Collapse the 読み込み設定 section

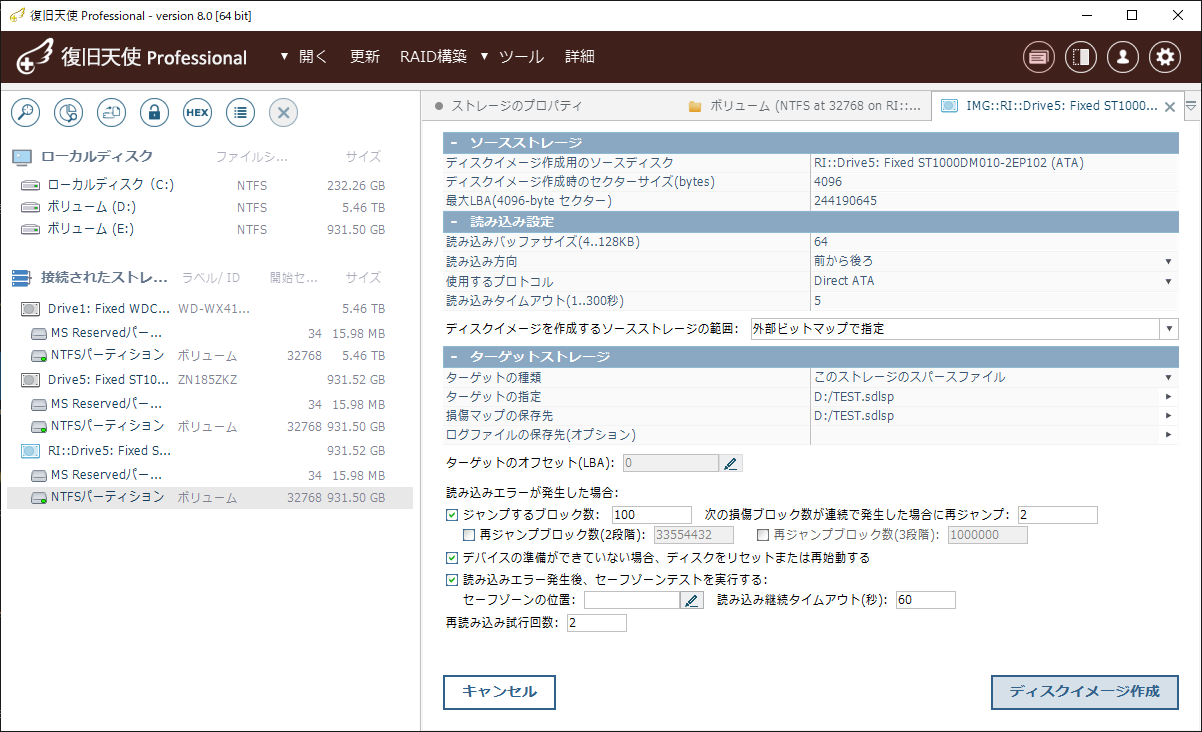(453, 222)
